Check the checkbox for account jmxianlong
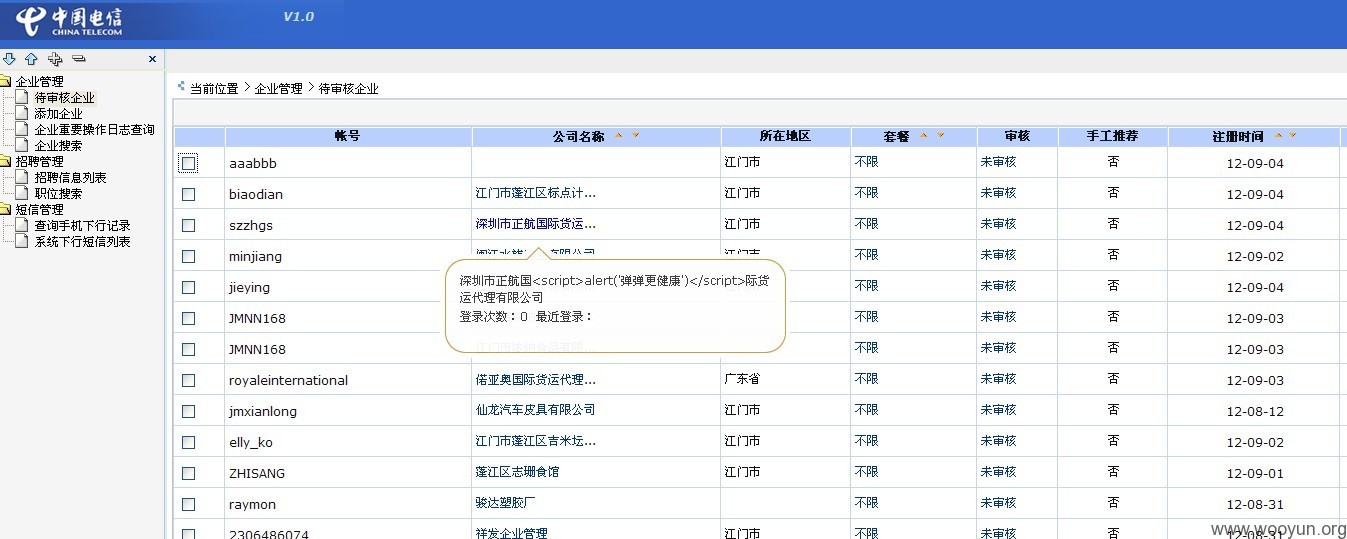Viewport: 1347px width, 539px height. pyautogui.click(x=188, y=411)
